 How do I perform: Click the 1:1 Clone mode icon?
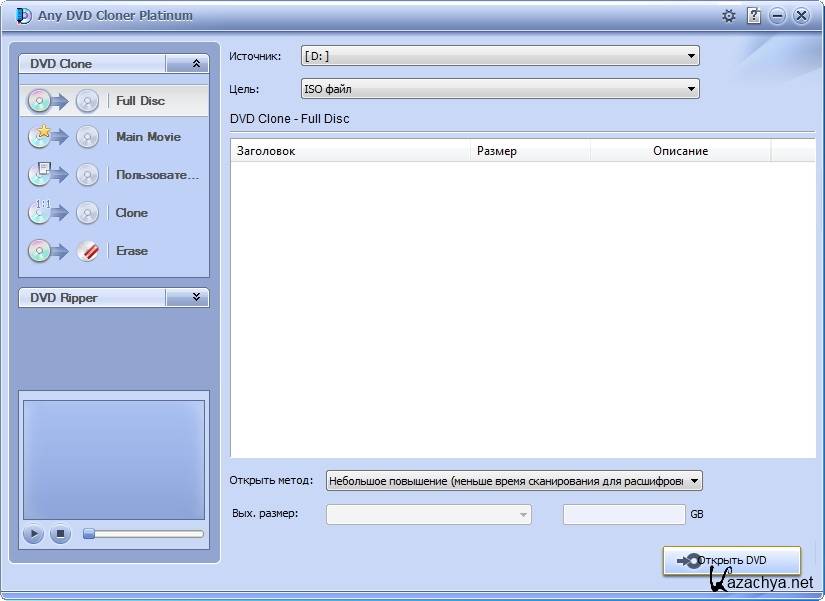point(63,213)
